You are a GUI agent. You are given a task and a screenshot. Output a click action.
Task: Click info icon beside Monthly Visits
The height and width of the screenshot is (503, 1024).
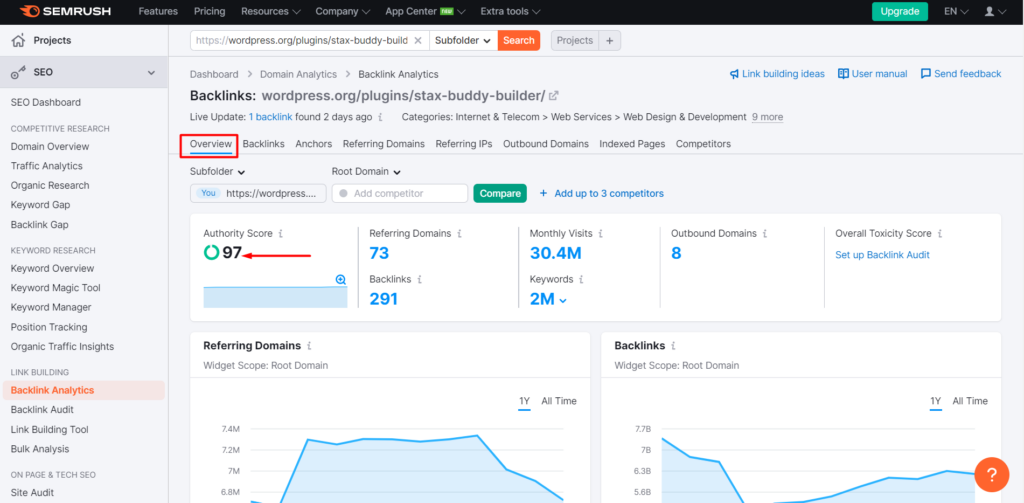tap(601, 233)
